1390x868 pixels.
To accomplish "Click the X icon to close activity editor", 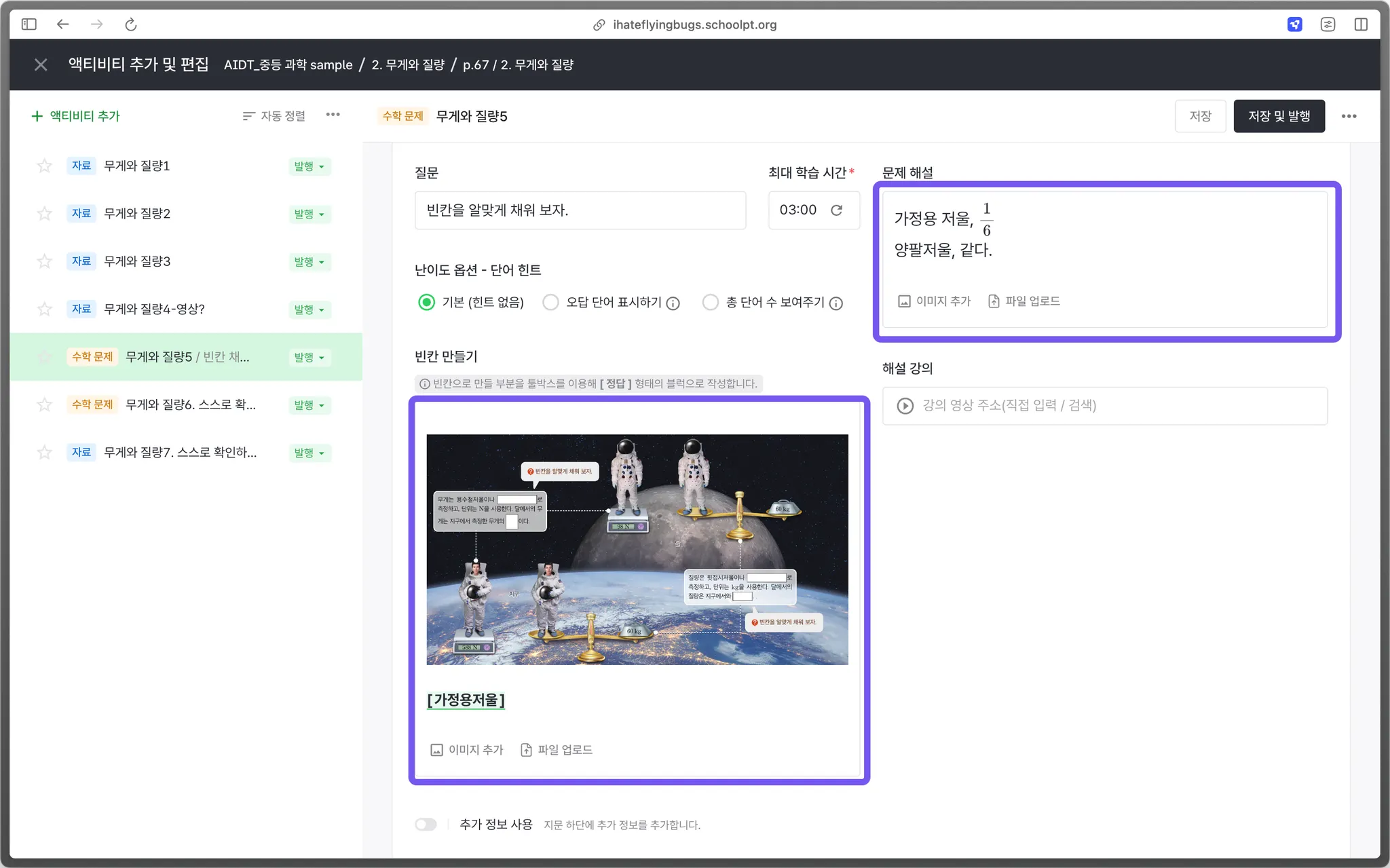I will pyautogui.click(x=41, y=64).
